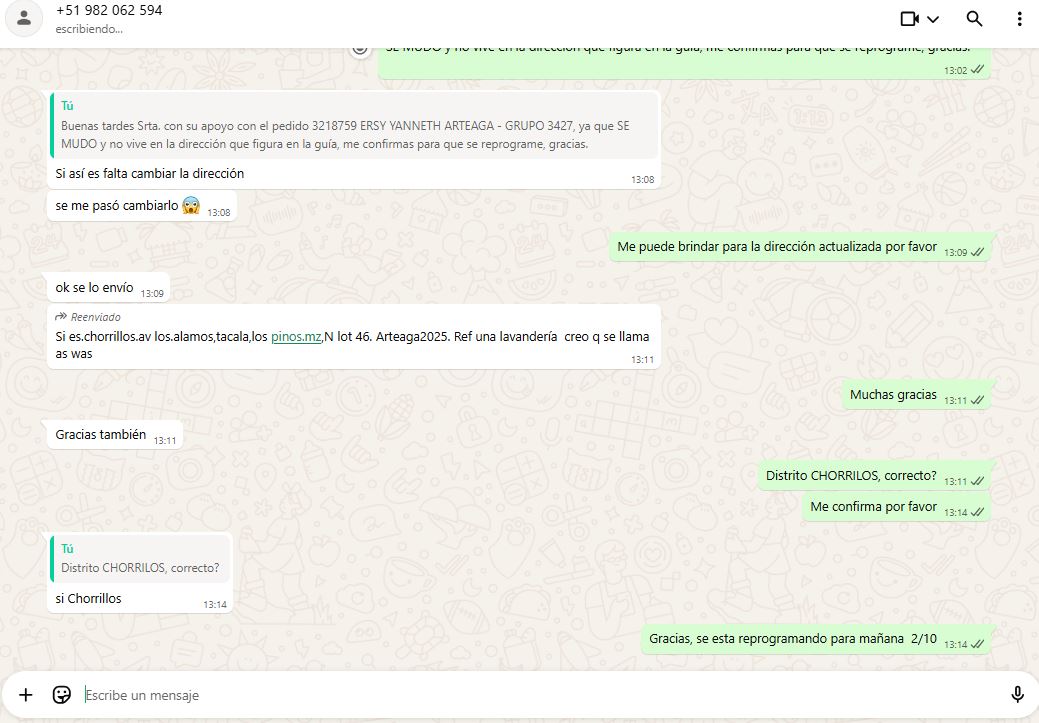The height and width of the screenshot is (723, 1039).
Task: Select the 'ok se lo envío' message
Action: coord(94,288)
